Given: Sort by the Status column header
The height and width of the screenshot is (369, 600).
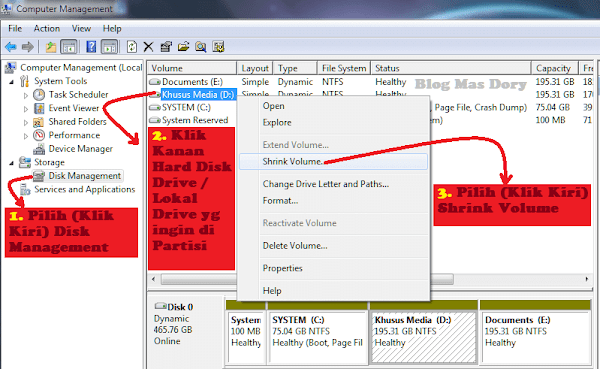Looking at the screenshot, I should (x=451, y=68).
